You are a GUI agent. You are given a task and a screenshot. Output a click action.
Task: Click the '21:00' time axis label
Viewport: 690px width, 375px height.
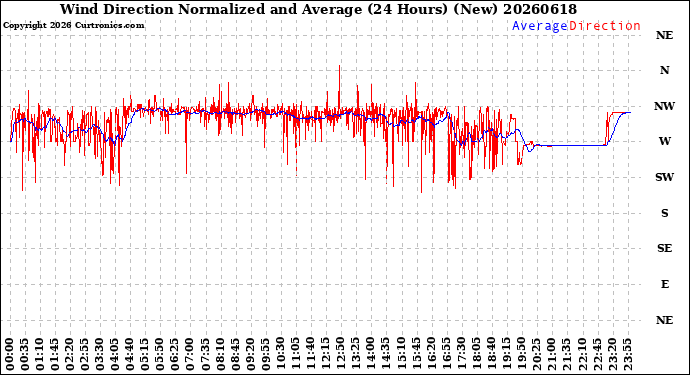pos(551,355)
